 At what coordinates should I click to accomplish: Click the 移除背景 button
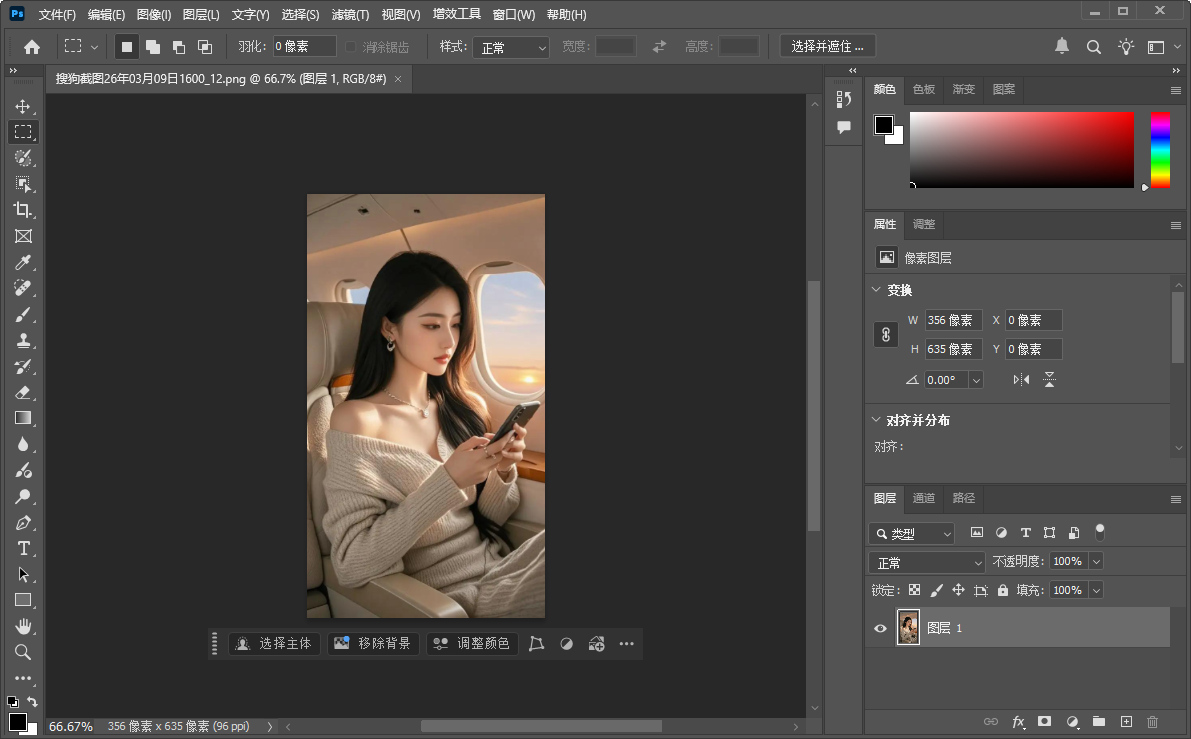372,643
